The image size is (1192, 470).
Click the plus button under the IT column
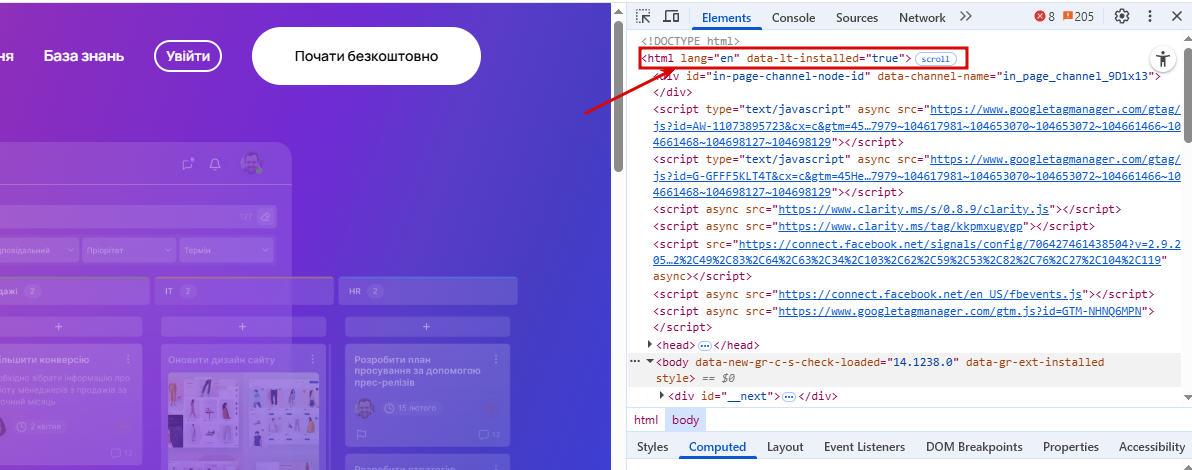click(x=243, y=326)
